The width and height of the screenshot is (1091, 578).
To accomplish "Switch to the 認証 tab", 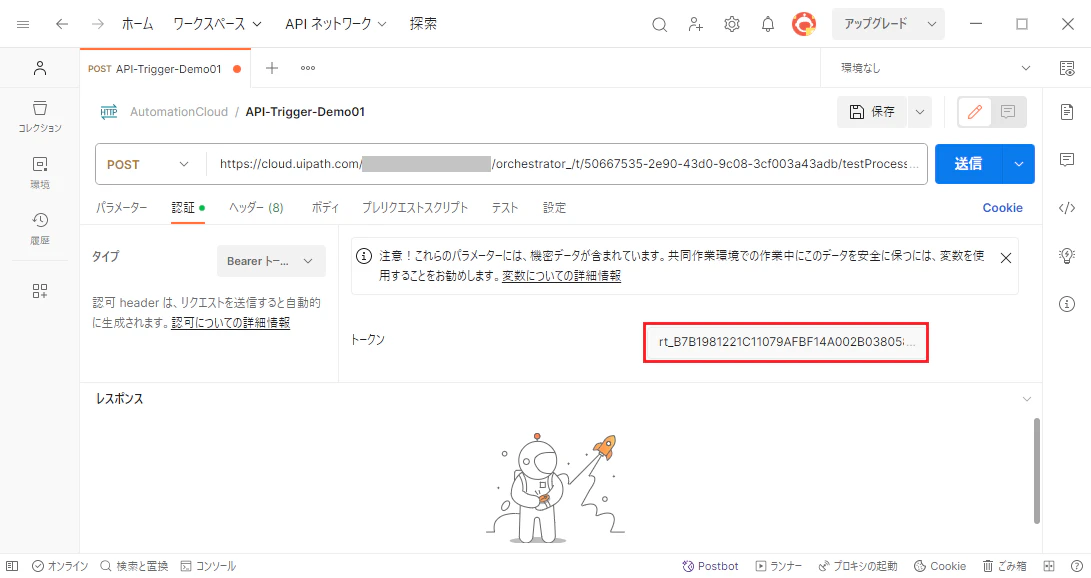I will pyautogui.click(x=188, y=208).
